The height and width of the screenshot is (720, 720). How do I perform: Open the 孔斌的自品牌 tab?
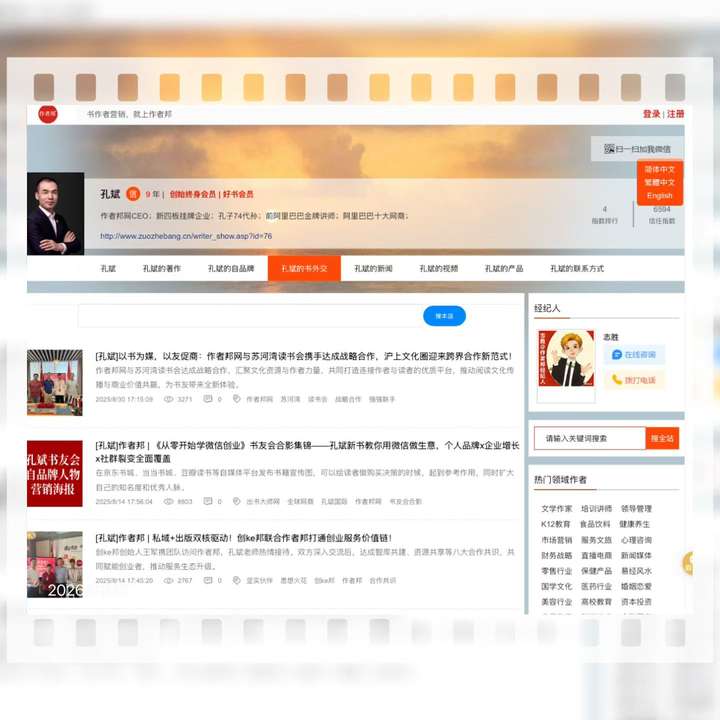pos(231,269)
